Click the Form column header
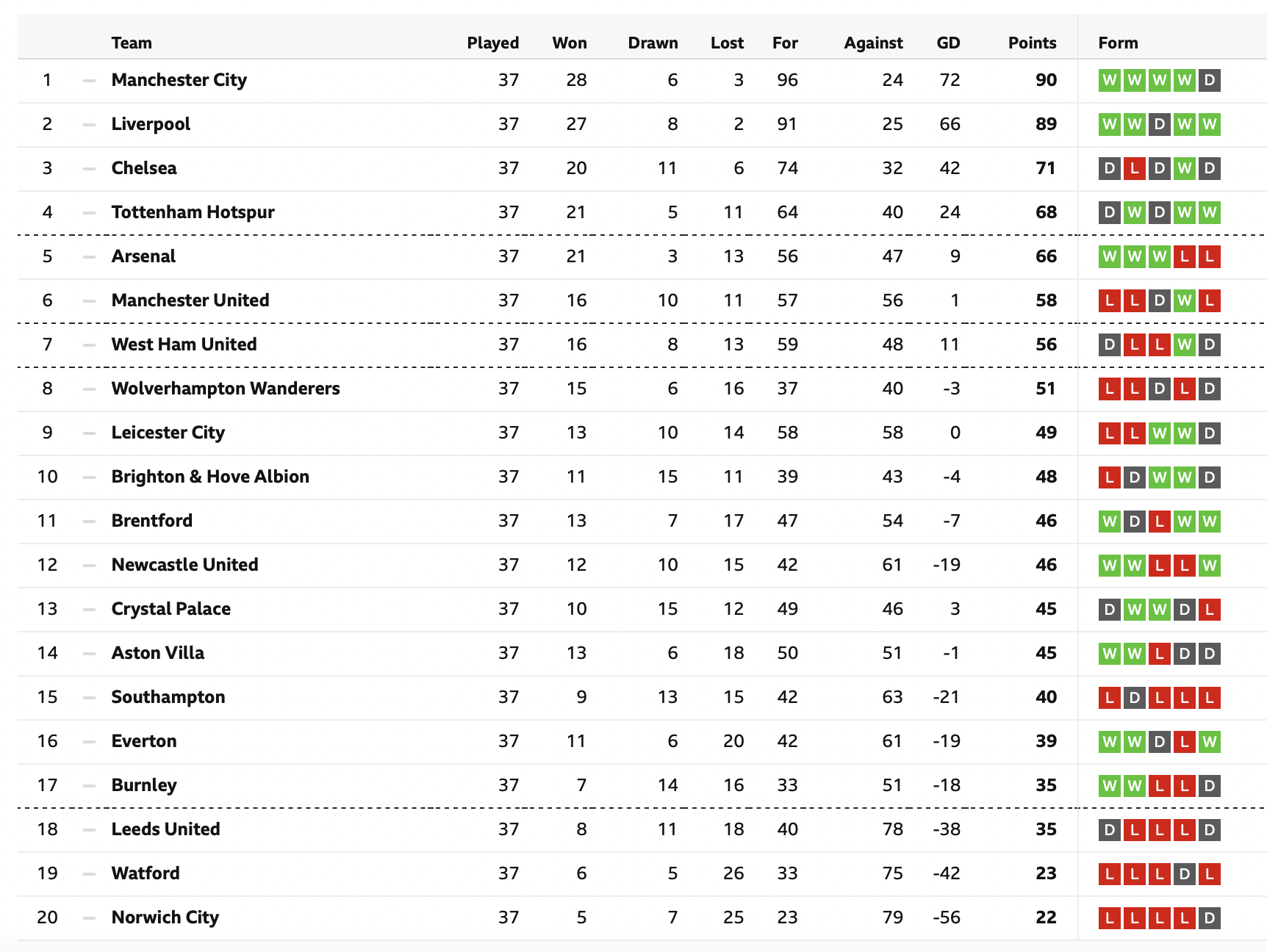The image size is (1267, 952). point(1118,43)
